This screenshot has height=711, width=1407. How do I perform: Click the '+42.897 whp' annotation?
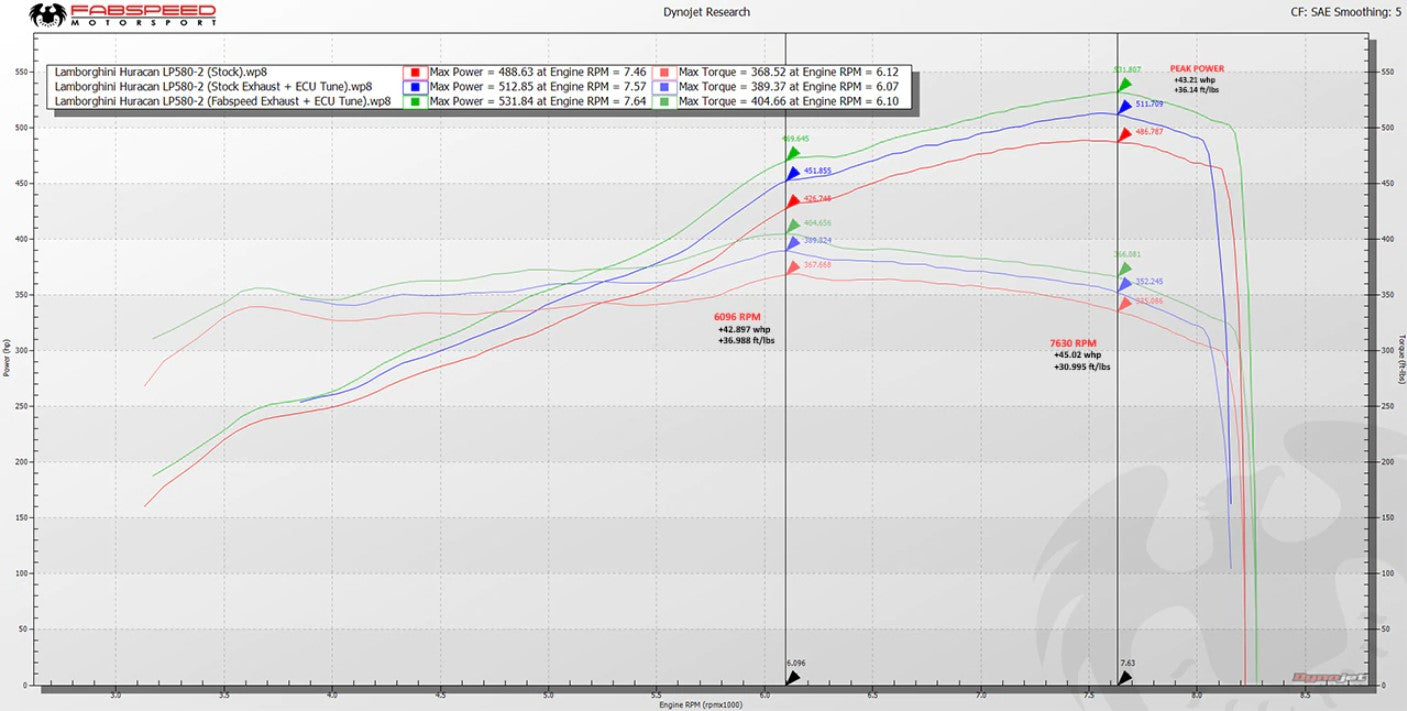(x=744, y=329)
